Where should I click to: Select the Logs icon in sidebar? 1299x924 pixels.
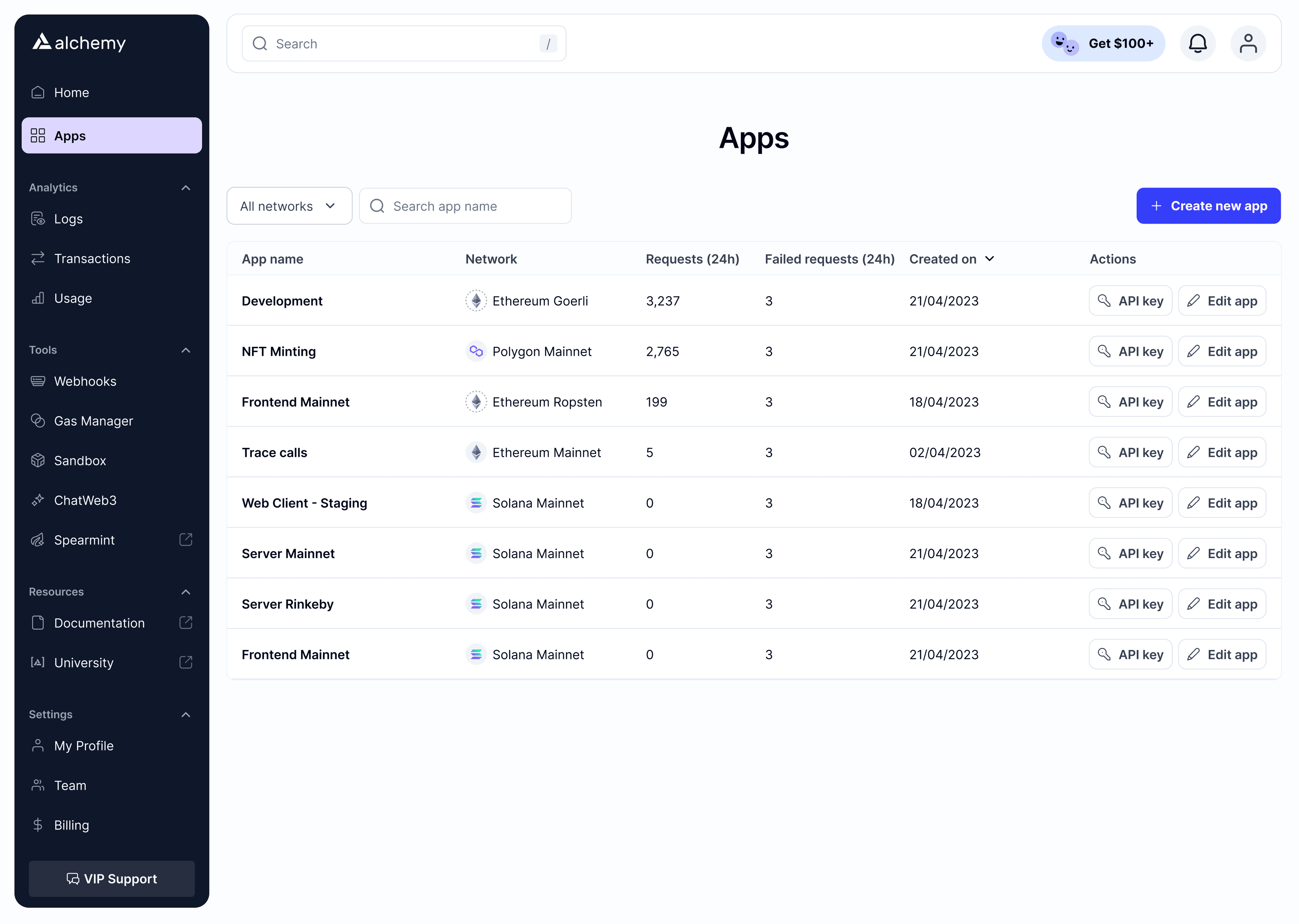(38, 219)
